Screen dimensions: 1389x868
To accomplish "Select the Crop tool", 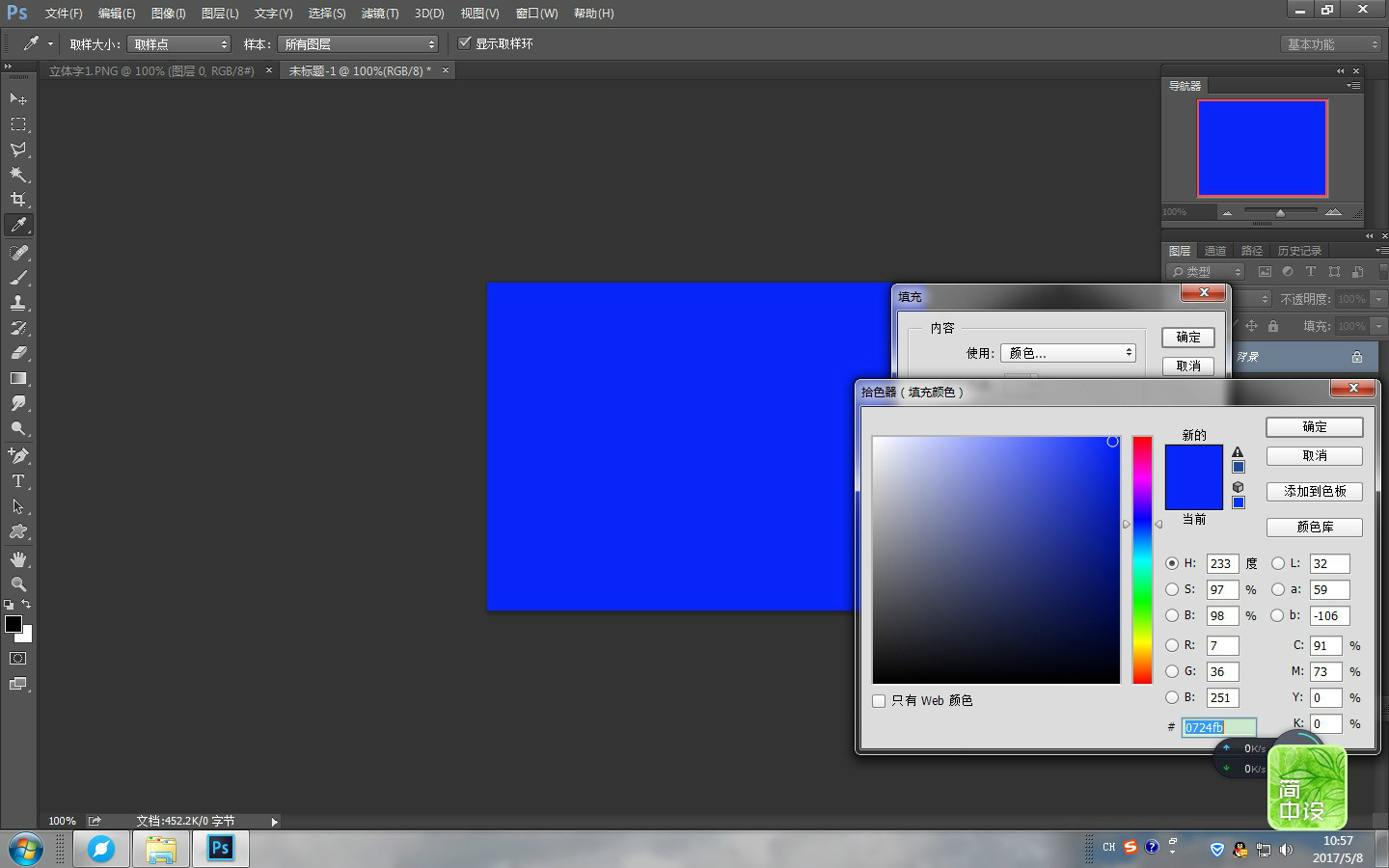I will [x=18, y=199].
